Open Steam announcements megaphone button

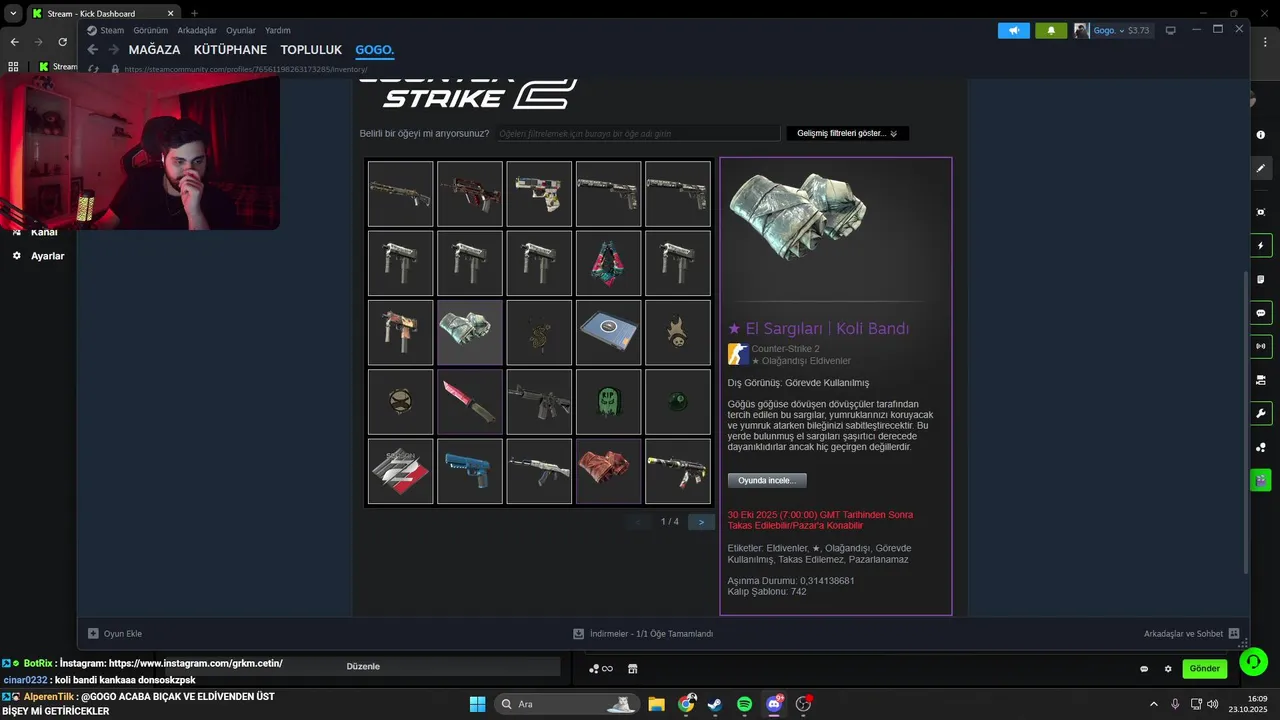coord(1014,31)
